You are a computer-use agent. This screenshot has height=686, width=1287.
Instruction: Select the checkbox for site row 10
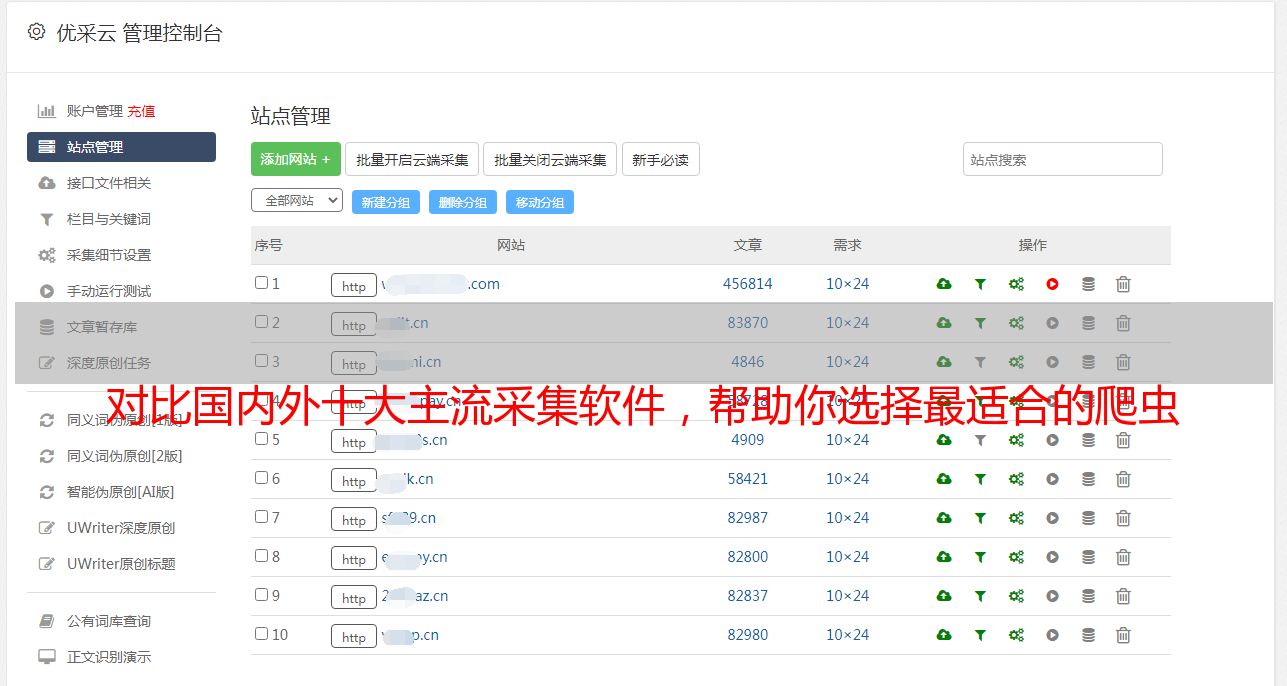[x=261, y=634]
